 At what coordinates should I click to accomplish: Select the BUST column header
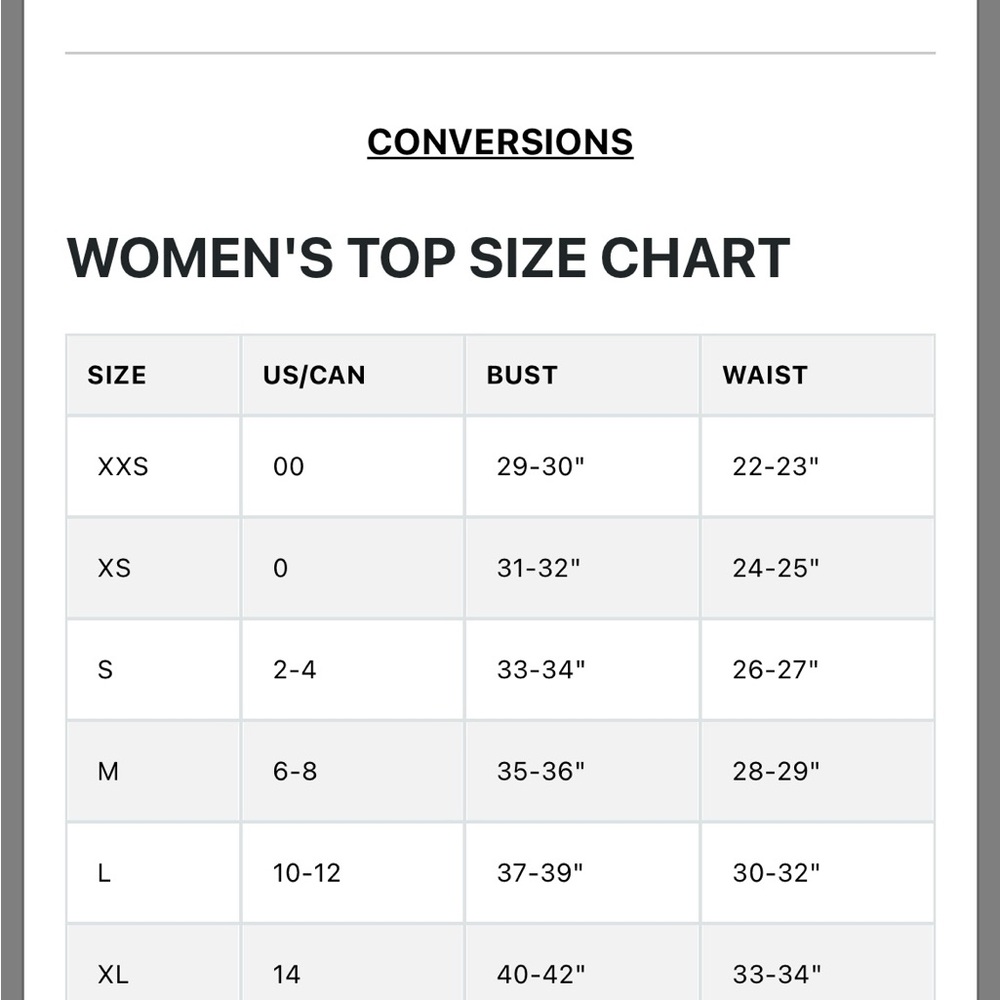point(583,375)
